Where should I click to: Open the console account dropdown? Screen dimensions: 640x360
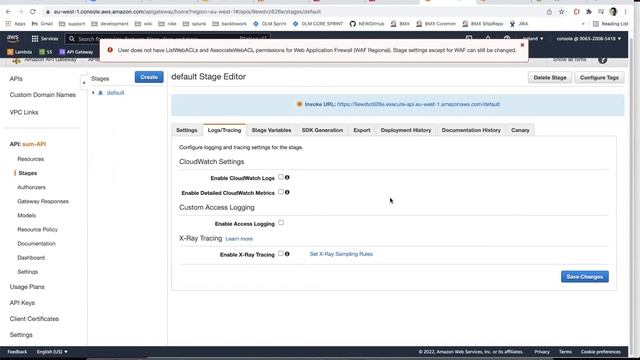click(x=589, y=38)
